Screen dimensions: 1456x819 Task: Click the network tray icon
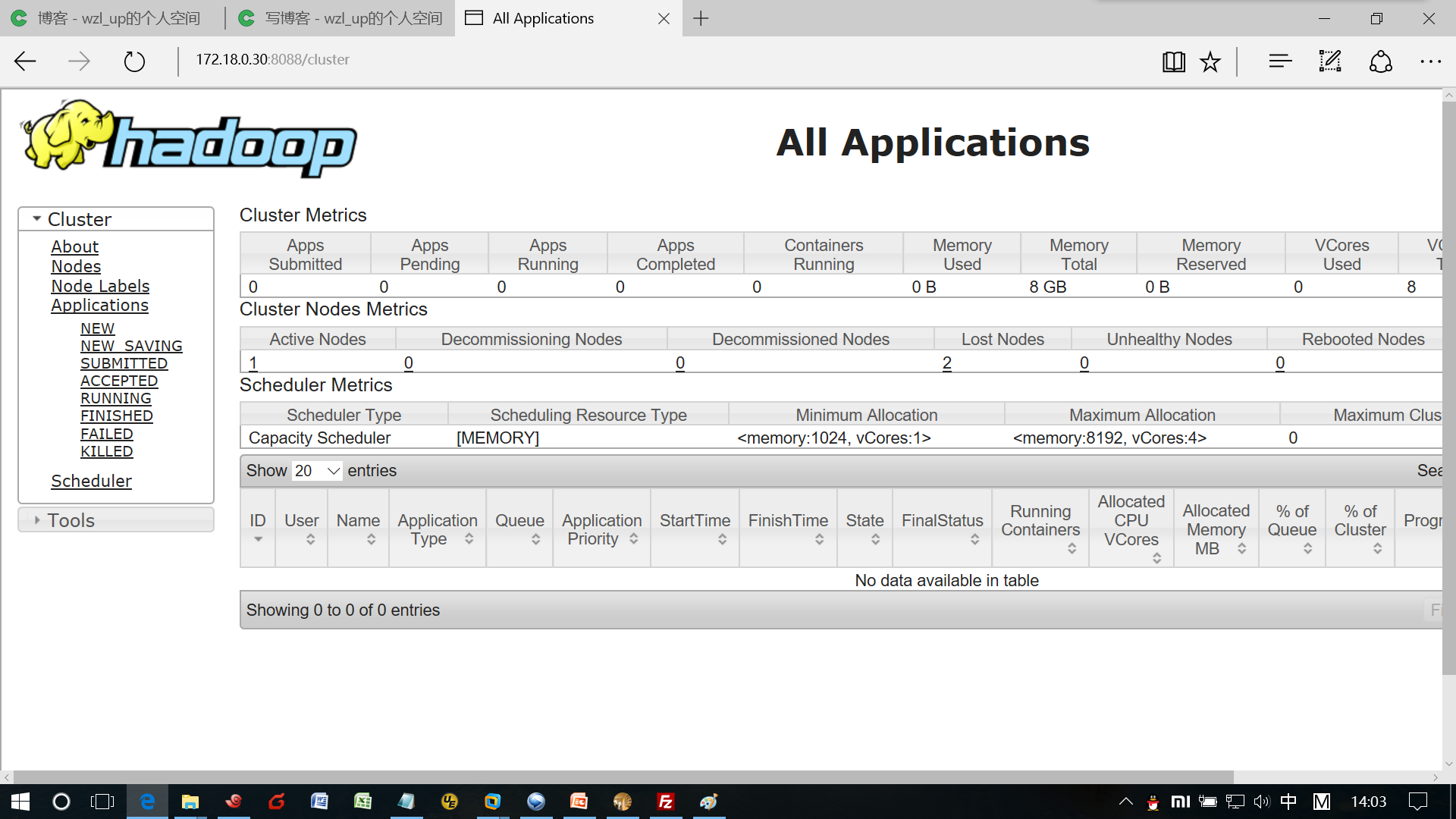point(1235,802)
